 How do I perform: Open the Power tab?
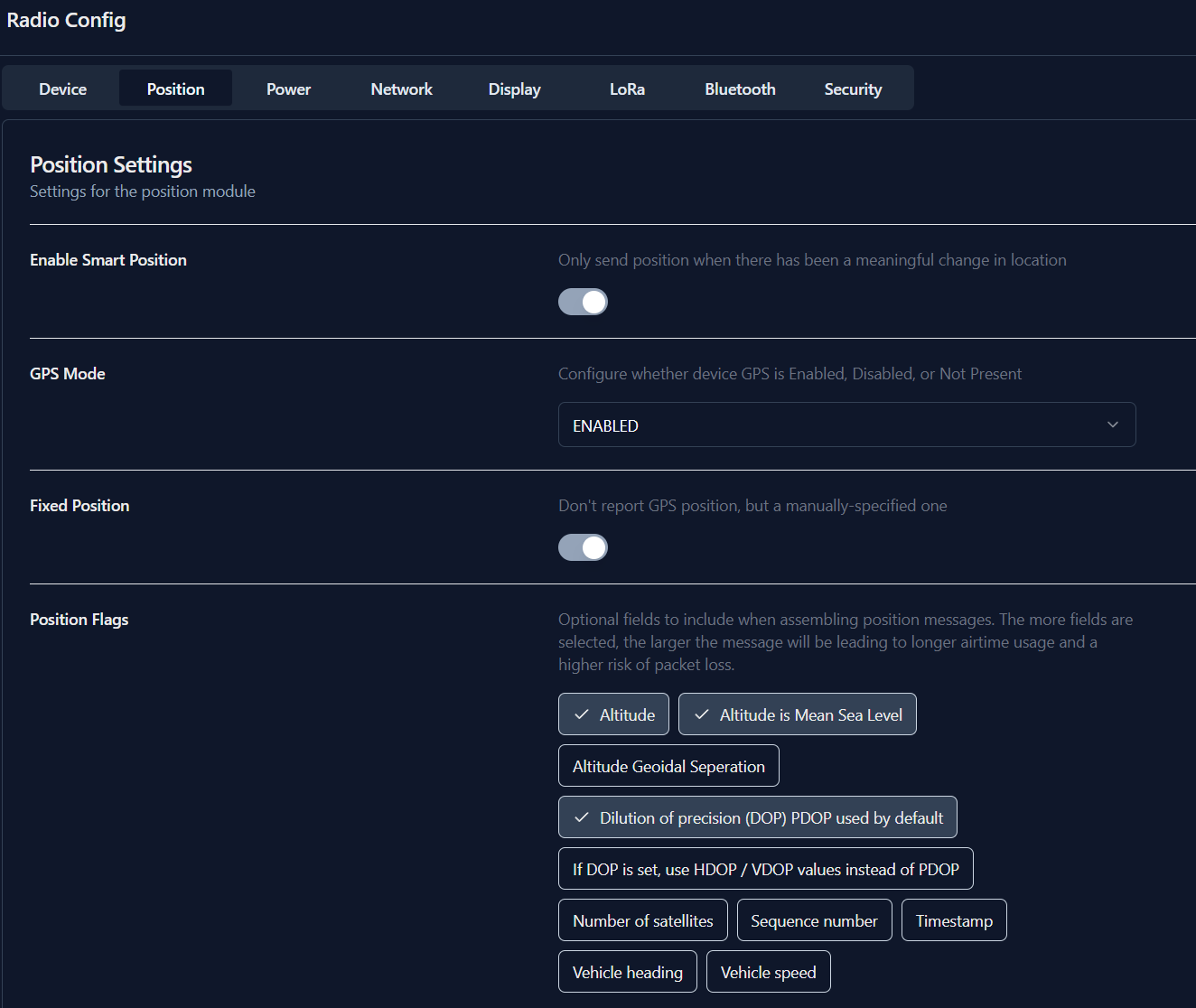pyautogui.click(x=288, y=89)
